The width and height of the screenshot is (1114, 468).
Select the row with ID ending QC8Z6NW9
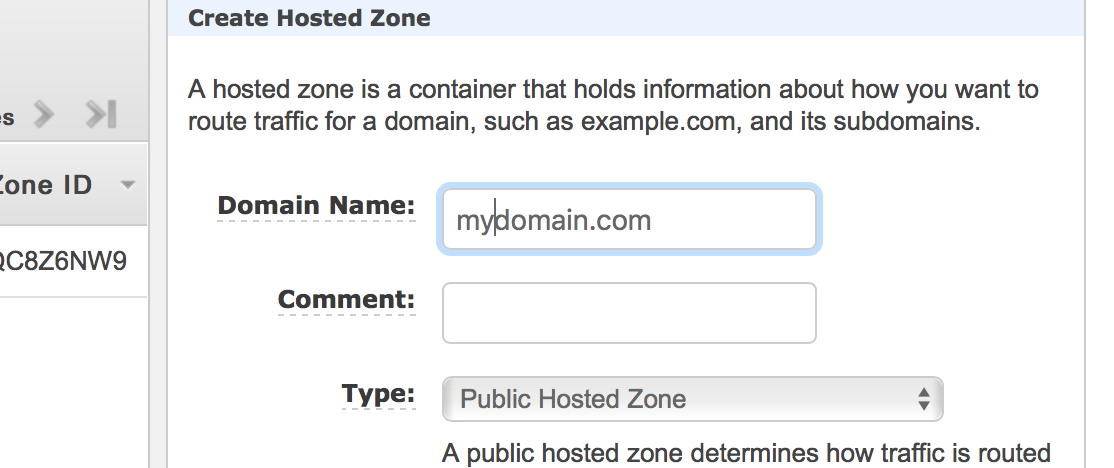tap(62, 261)
